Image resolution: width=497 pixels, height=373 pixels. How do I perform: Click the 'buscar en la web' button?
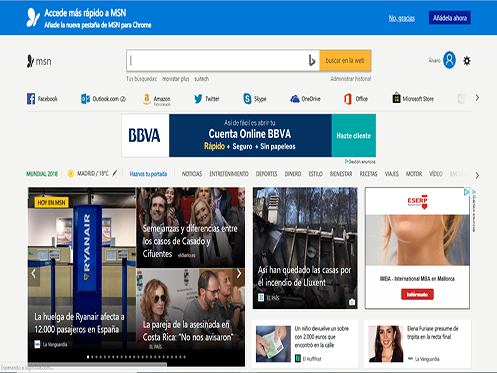[345, 60]
